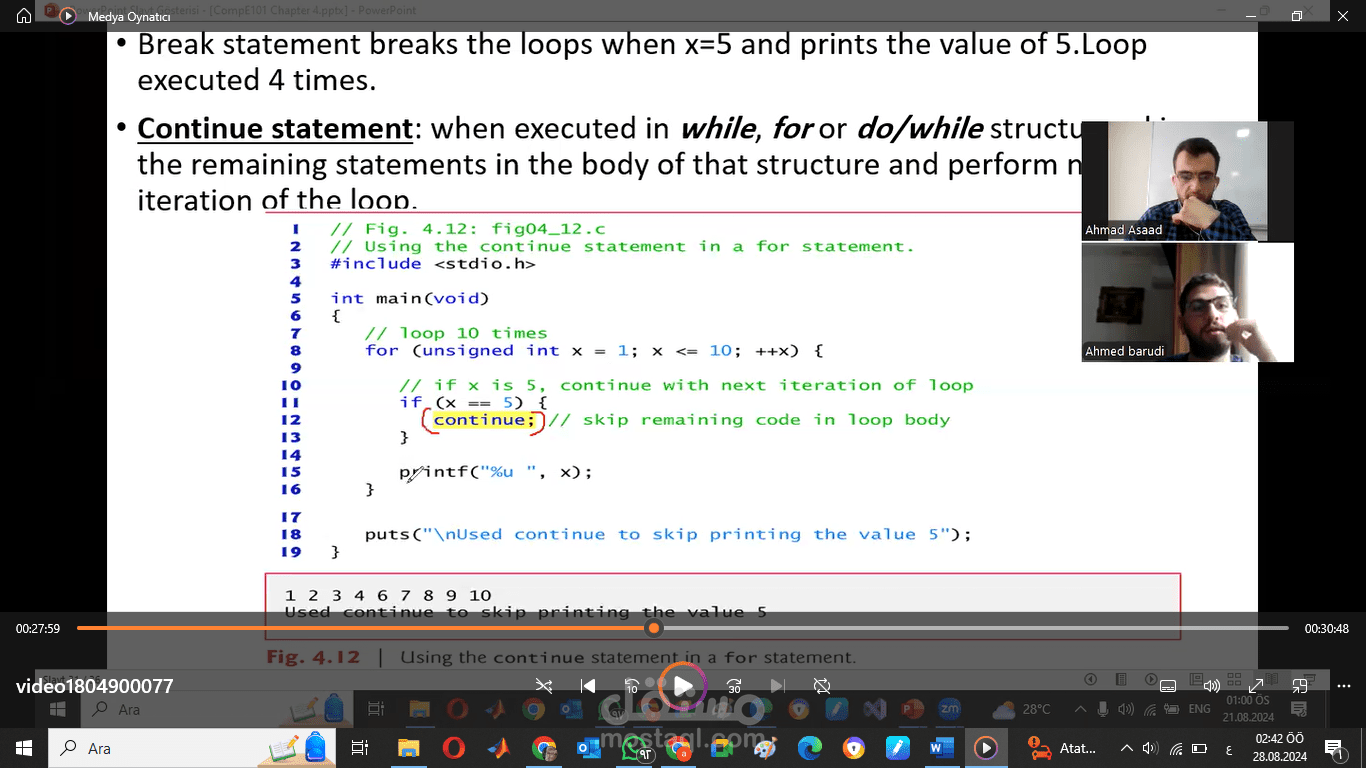Go to Media Player home
Image resolution: width=1366 pixels, height=768 pixels.
24,16
